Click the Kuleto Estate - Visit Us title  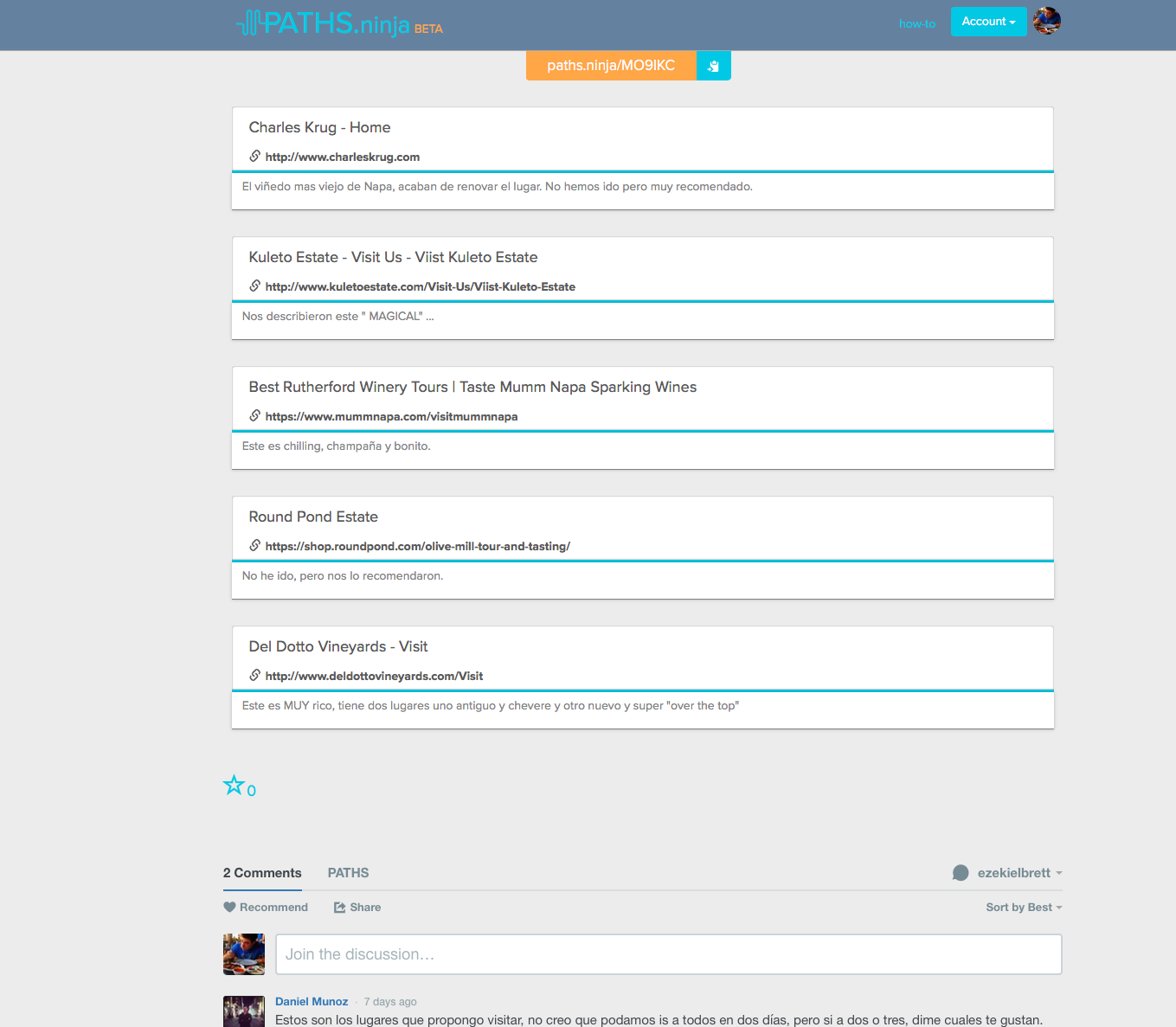(x=394, y=257)
